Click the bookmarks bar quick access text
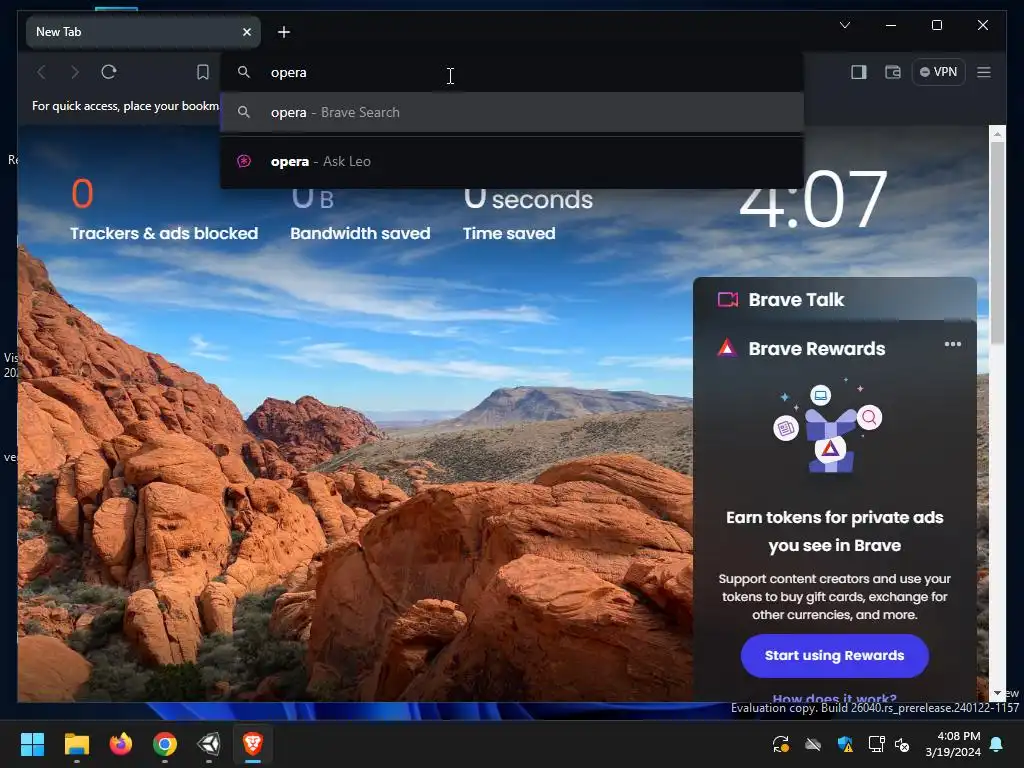The image size is (1024, 768). point(125,106)
